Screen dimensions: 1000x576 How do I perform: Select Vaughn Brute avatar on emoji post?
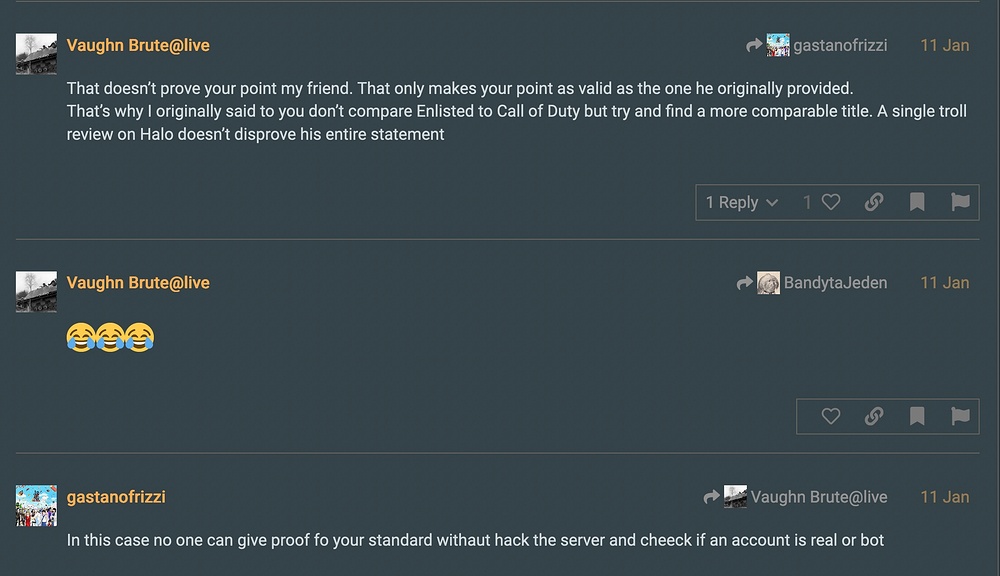pos(36,292)
